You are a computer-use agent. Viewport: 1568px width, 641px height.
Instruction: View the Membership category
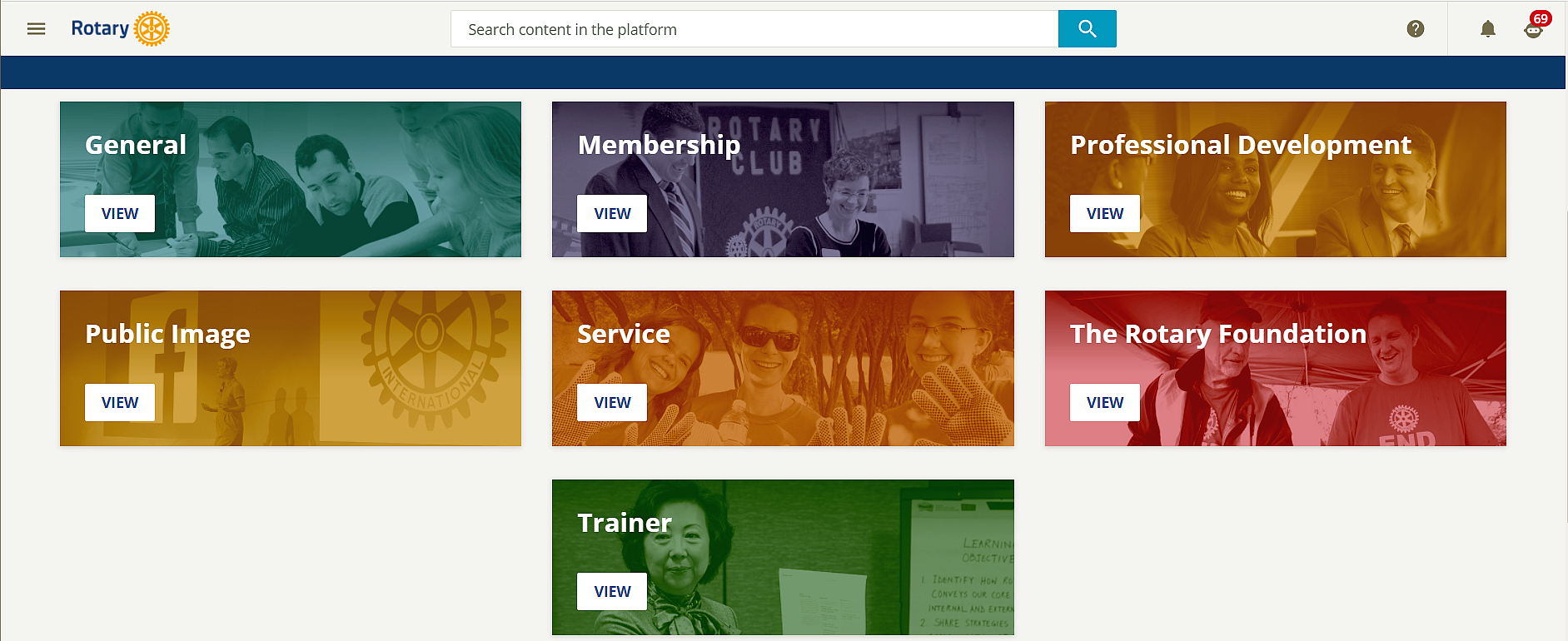click(x=612, y=214)
